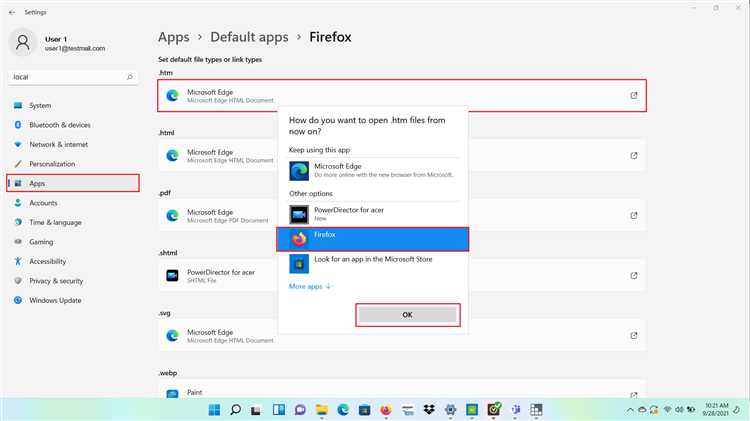The width and height of the screenshot is (750, 421).
Task: Open external link icon on .pdf row
Action: (x=634, y=216)
